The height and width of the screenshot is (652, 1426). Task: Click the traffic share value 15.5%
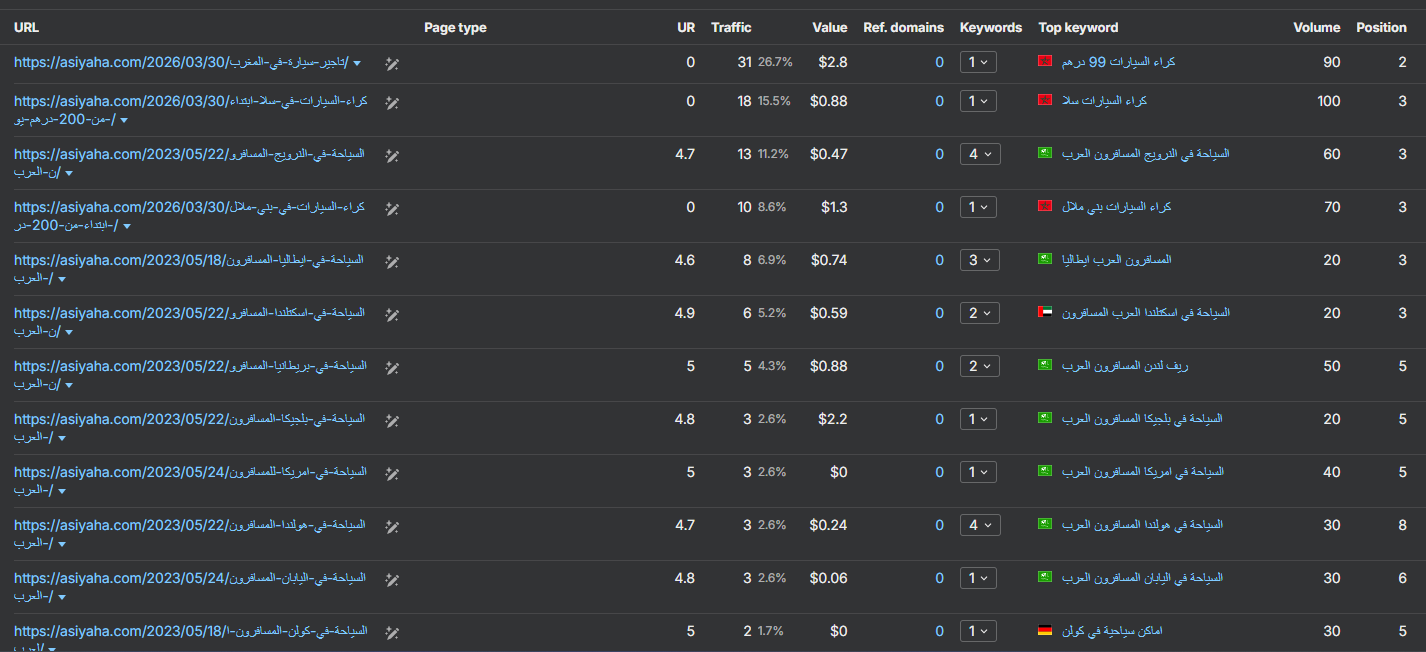pos(774,101)
